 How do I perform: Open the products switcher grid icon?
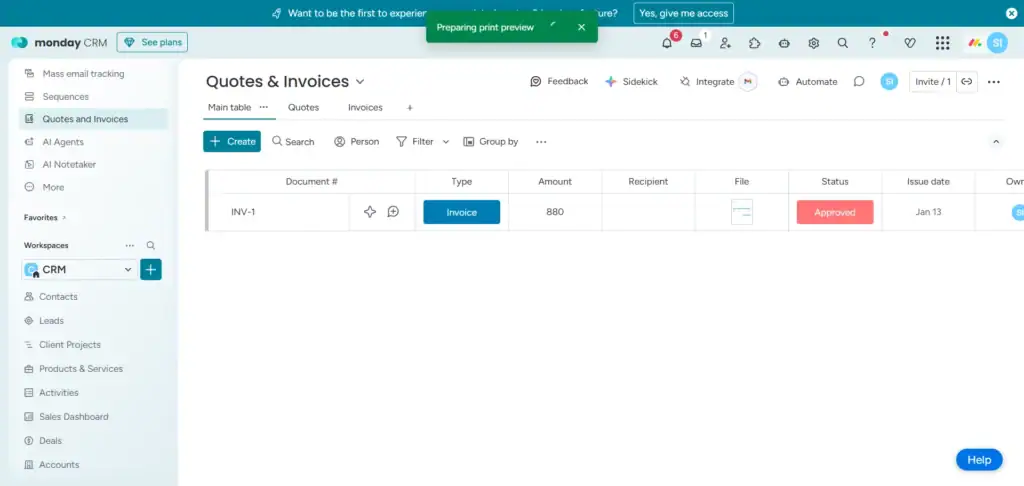(x=942, y=43)
